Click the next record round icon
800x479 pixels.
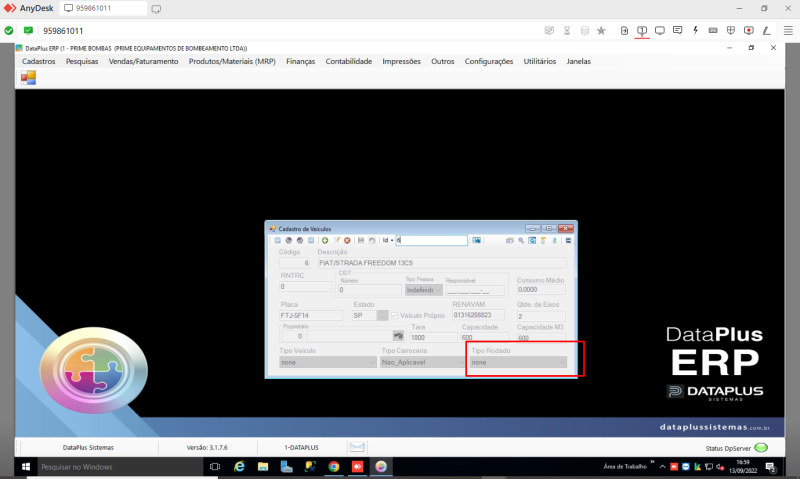point(300,240)
